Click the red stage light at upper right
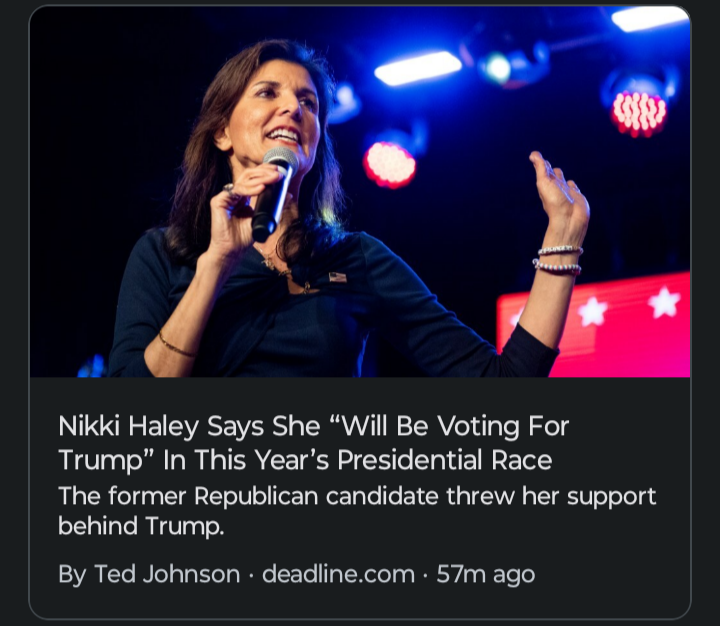 tap(639, 113)
